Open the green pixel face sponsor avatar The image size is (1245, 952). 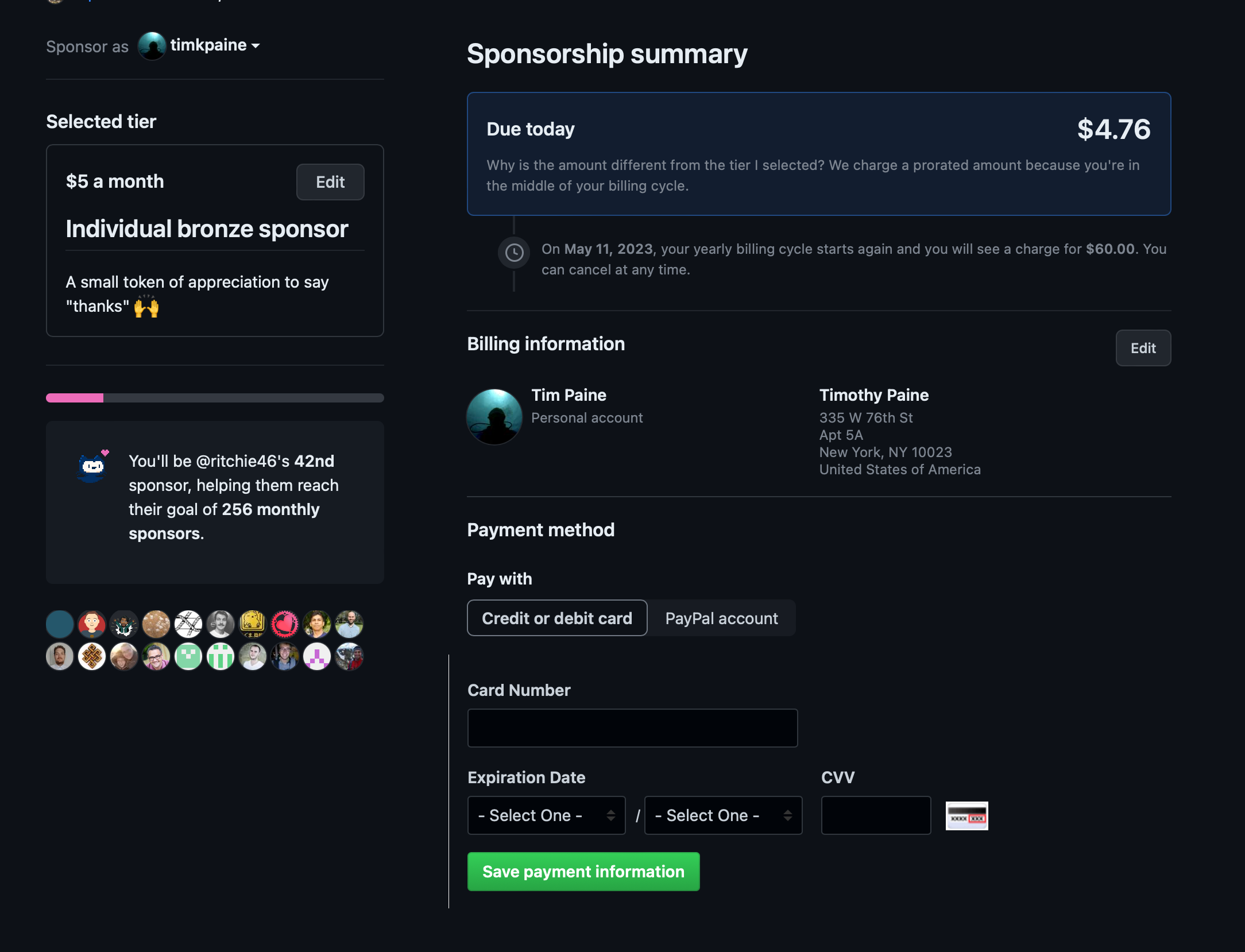point(188,656)
